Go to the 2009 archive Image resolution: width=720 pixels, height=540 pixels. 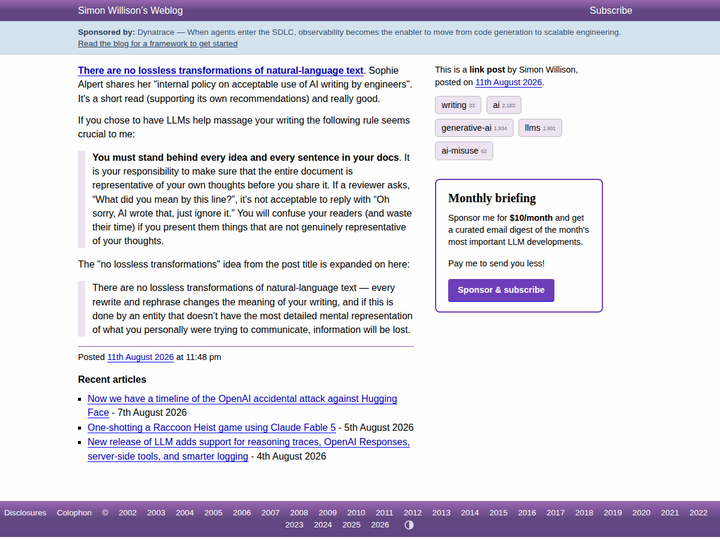coord(328,513)
